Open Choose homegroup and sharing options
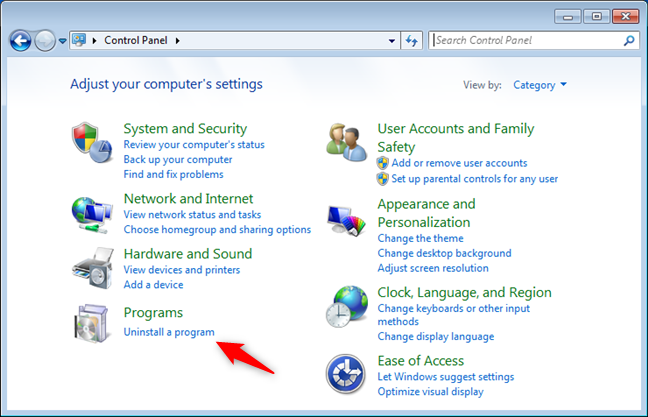 pyautogui.click(x=217, y=230)
